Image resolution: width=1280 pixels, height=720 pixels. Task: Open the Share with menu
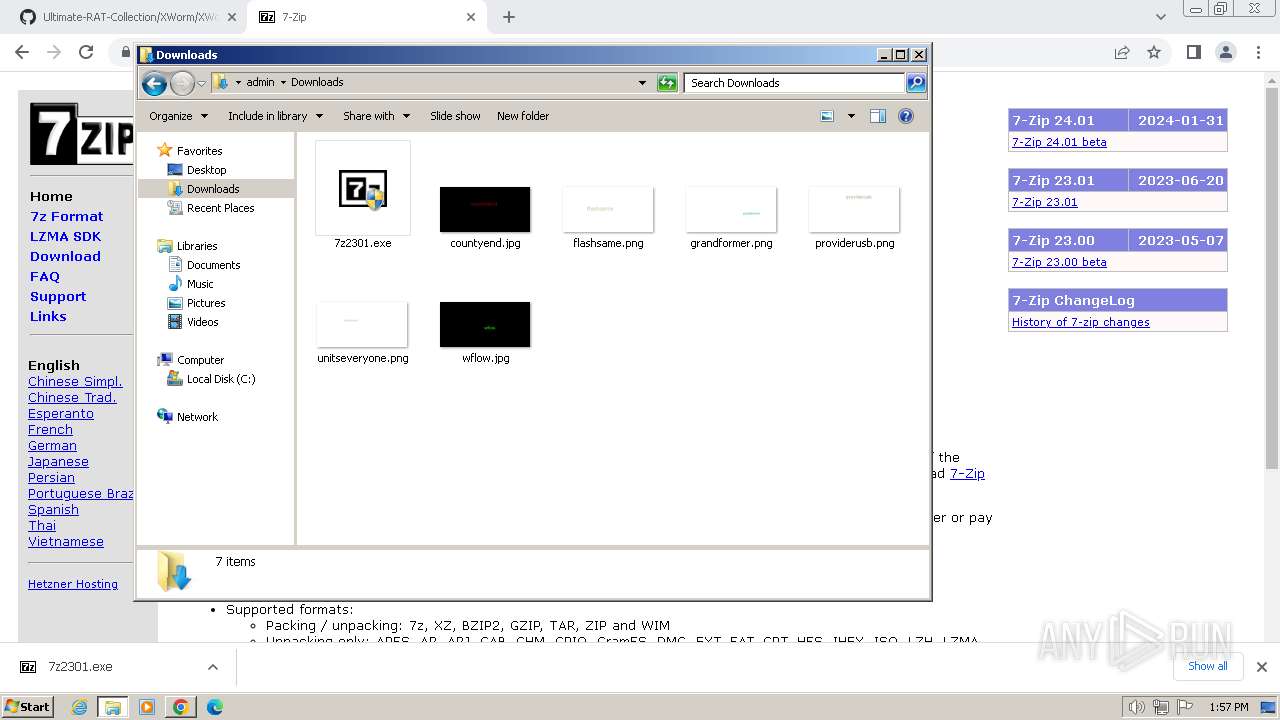(376, 116)
